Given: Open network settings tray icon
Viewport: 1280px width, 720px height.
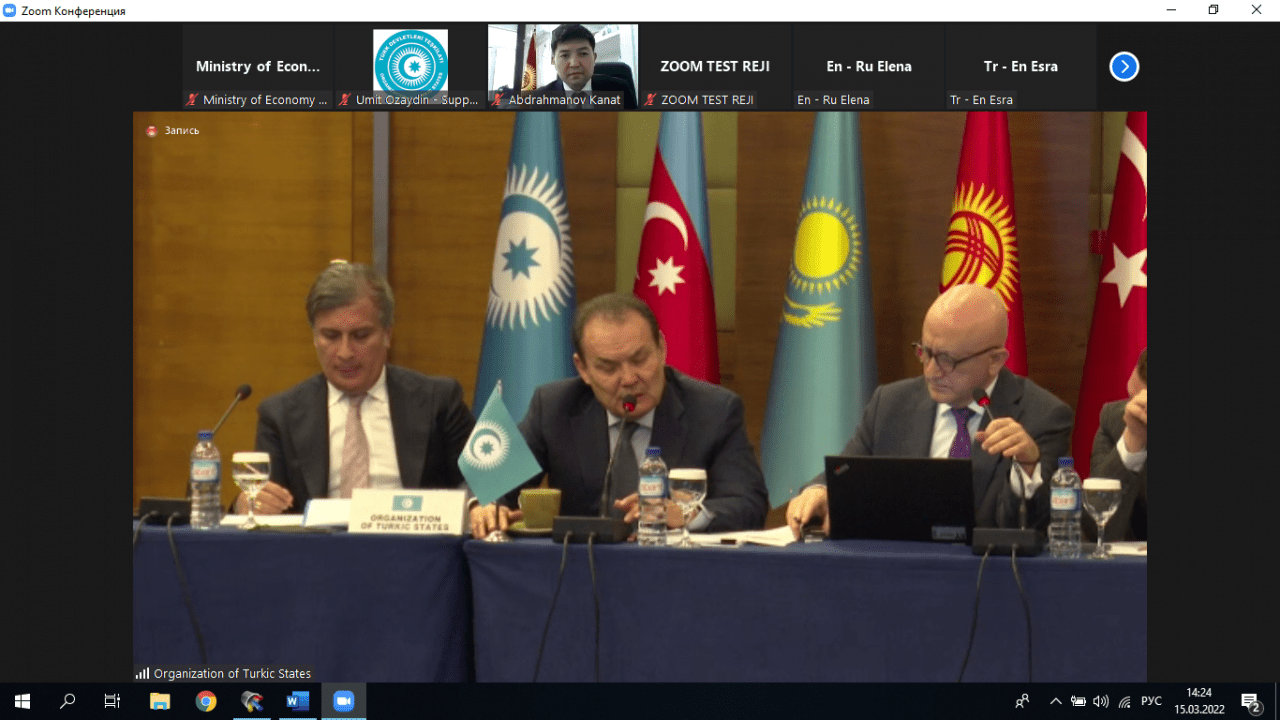Looking at the screenshot, I should [x=1125, y=701].
